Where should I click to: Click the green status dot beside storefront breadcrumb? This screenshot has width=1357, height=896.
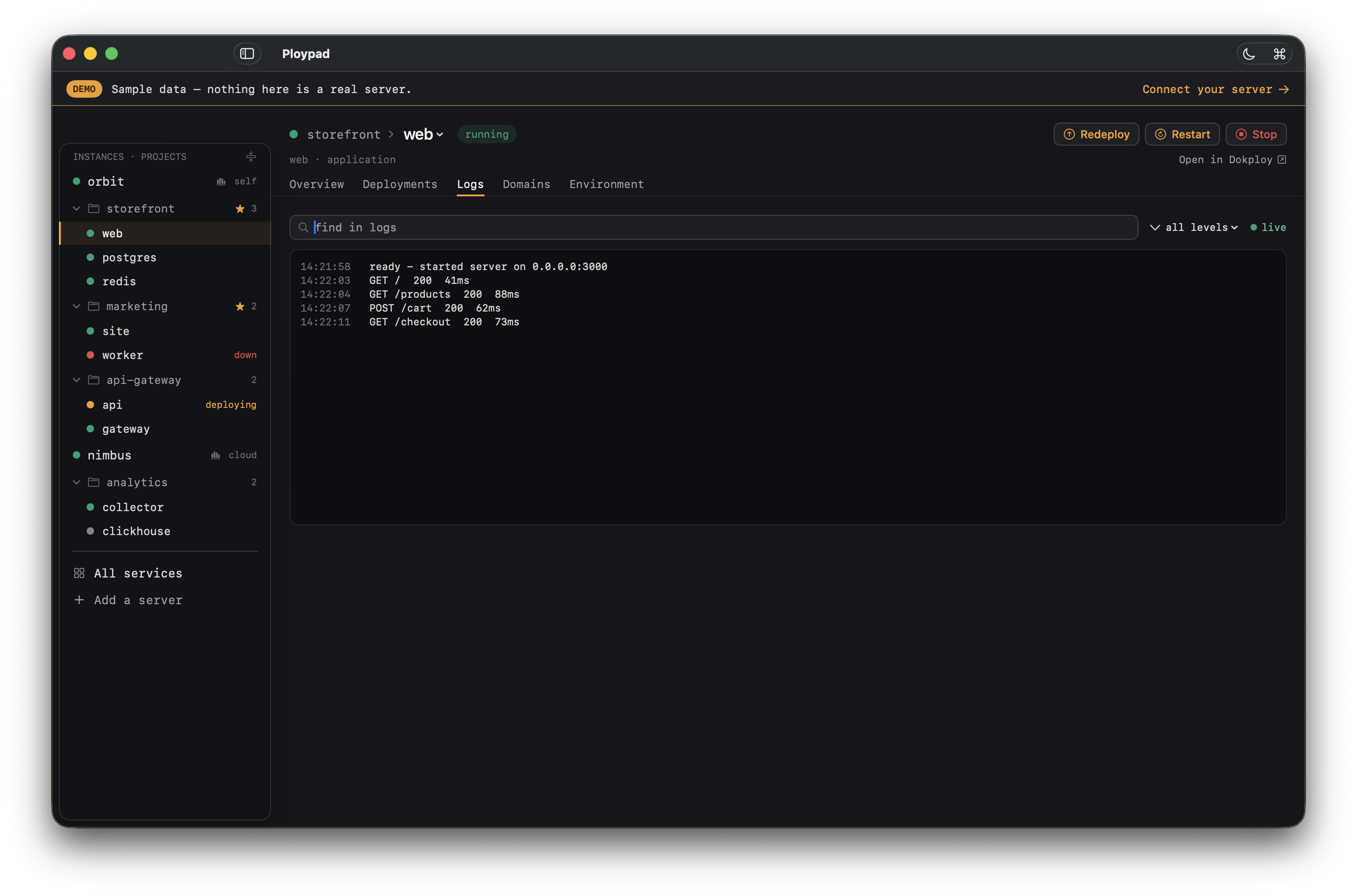click(294, 134)
